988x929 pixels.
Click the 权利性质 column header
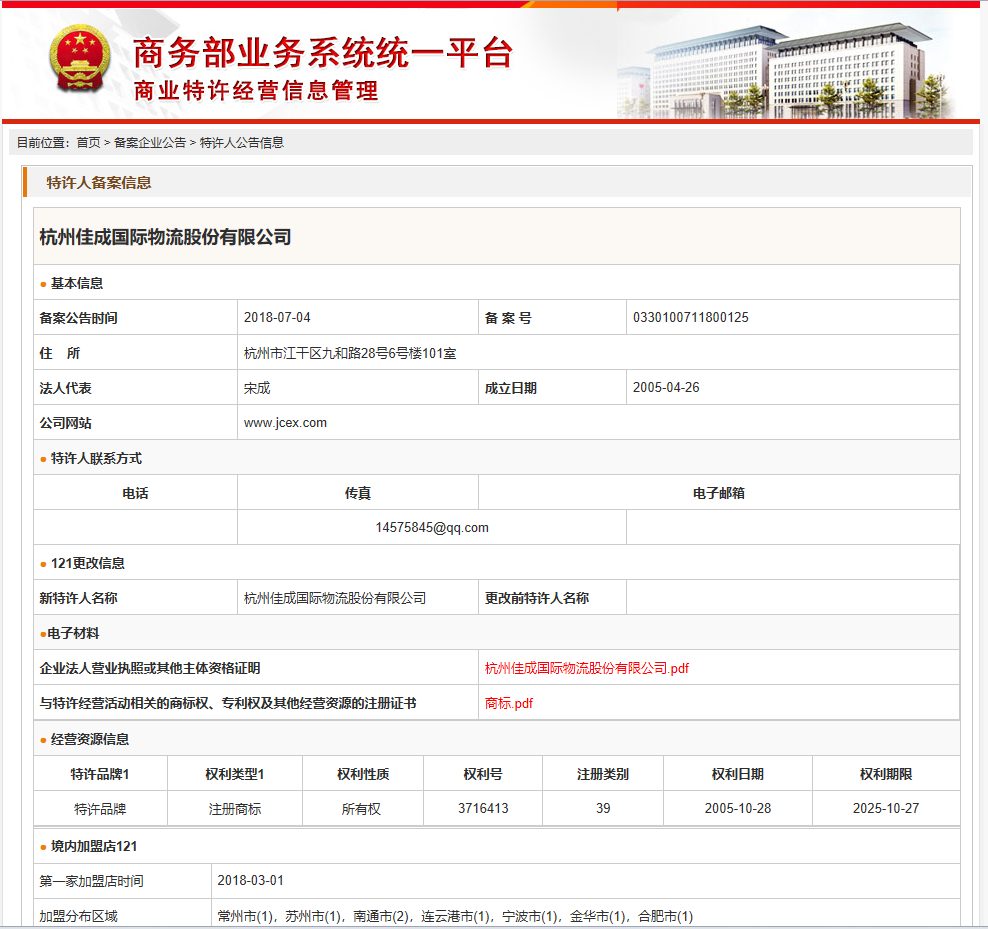tap(363, 774)
